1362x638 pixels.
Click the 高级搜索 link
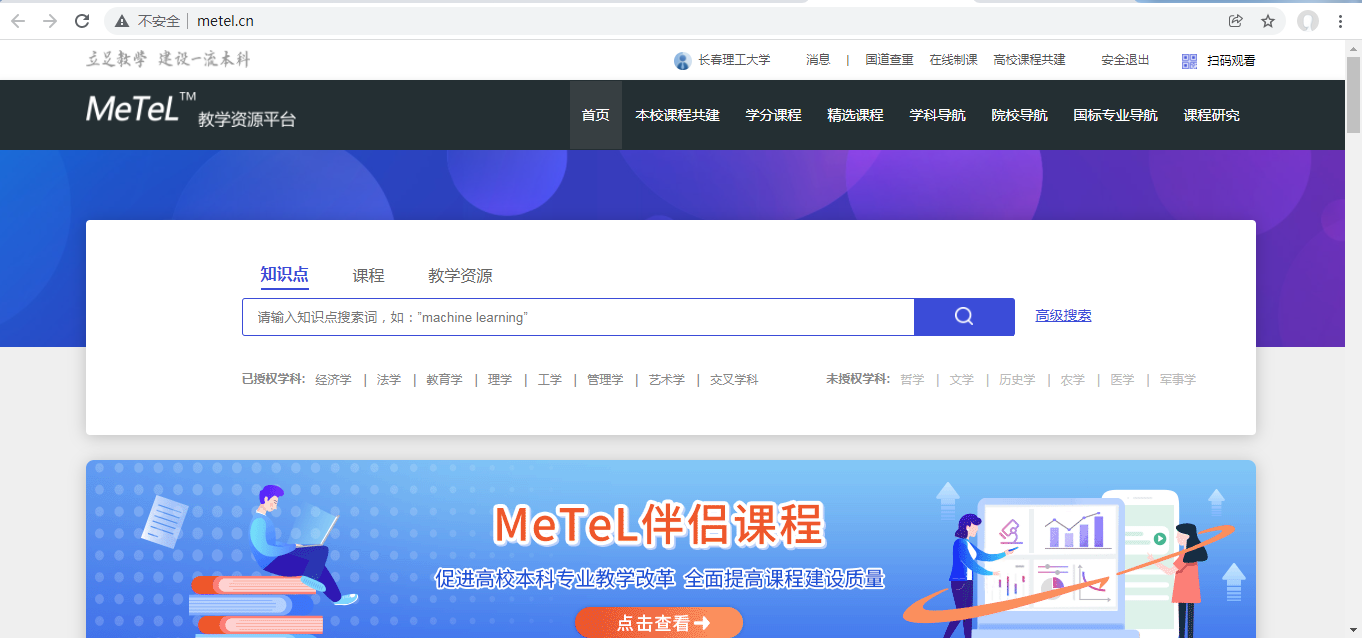tap(1063, 316)
